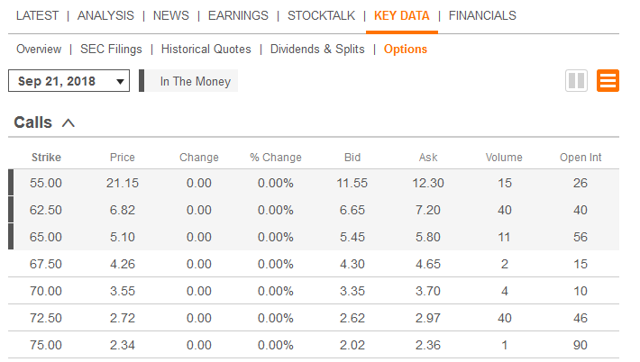Sort by the Ask column header
640x362 pixels.
pos(428,157)
